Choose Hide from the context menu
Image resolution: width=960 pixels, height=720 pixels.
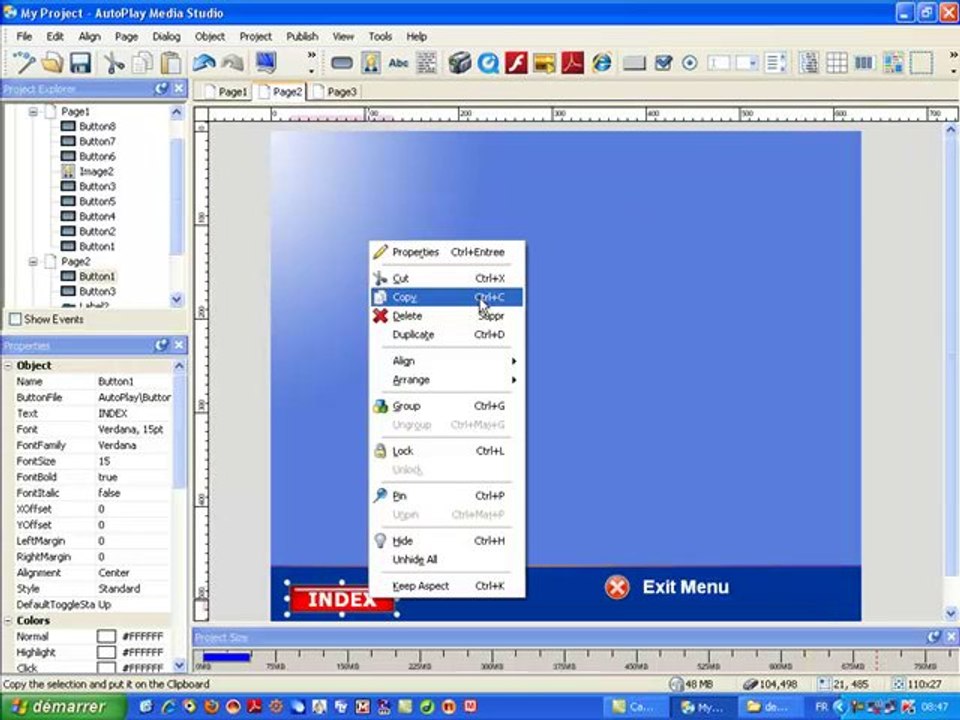pos(447,541)
